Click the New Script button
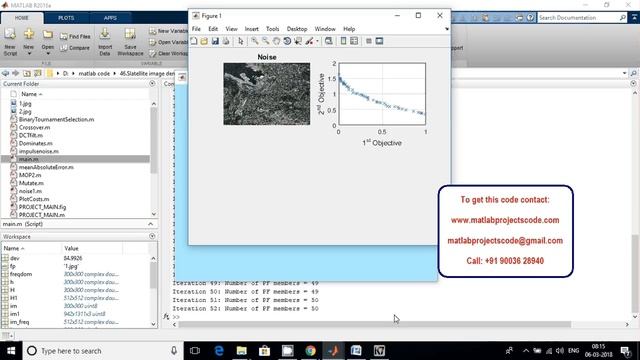The image size is (640, 360). coord(10,42)
